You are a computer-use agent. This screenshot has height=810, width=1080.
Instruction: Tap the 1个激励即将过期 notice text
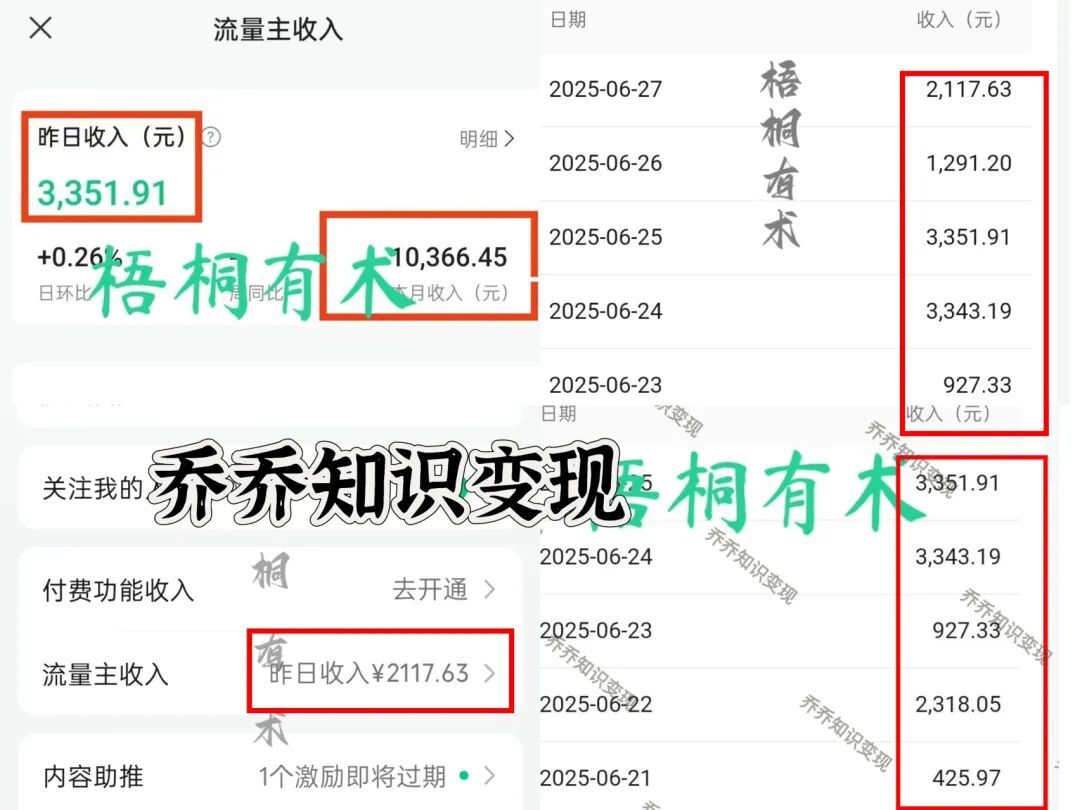(x=352, y=776)
